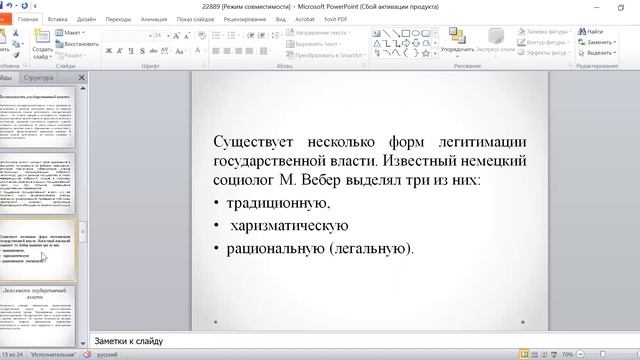
Task: Click the slide panel scroll down arrow
Action: (83, 344)
